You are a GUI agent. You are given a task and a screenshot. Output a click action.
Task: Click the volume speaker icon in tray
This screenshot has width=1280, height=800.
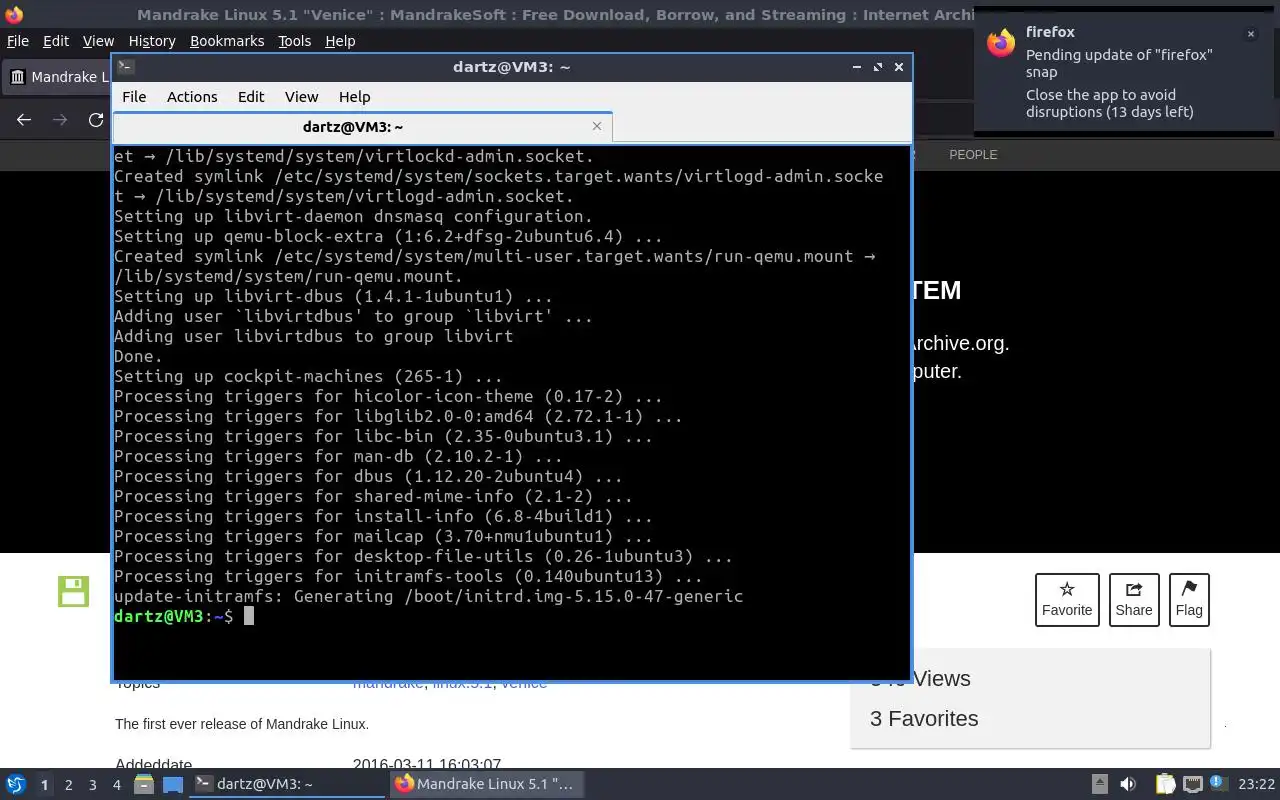pos(1127,784)
